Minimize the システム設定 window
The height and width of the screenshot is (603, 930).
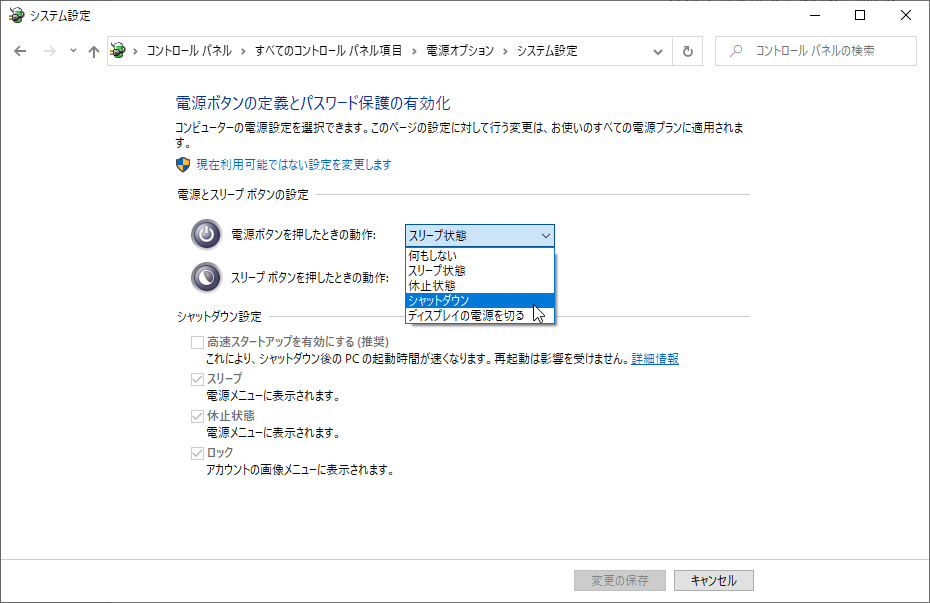(815, 15)
